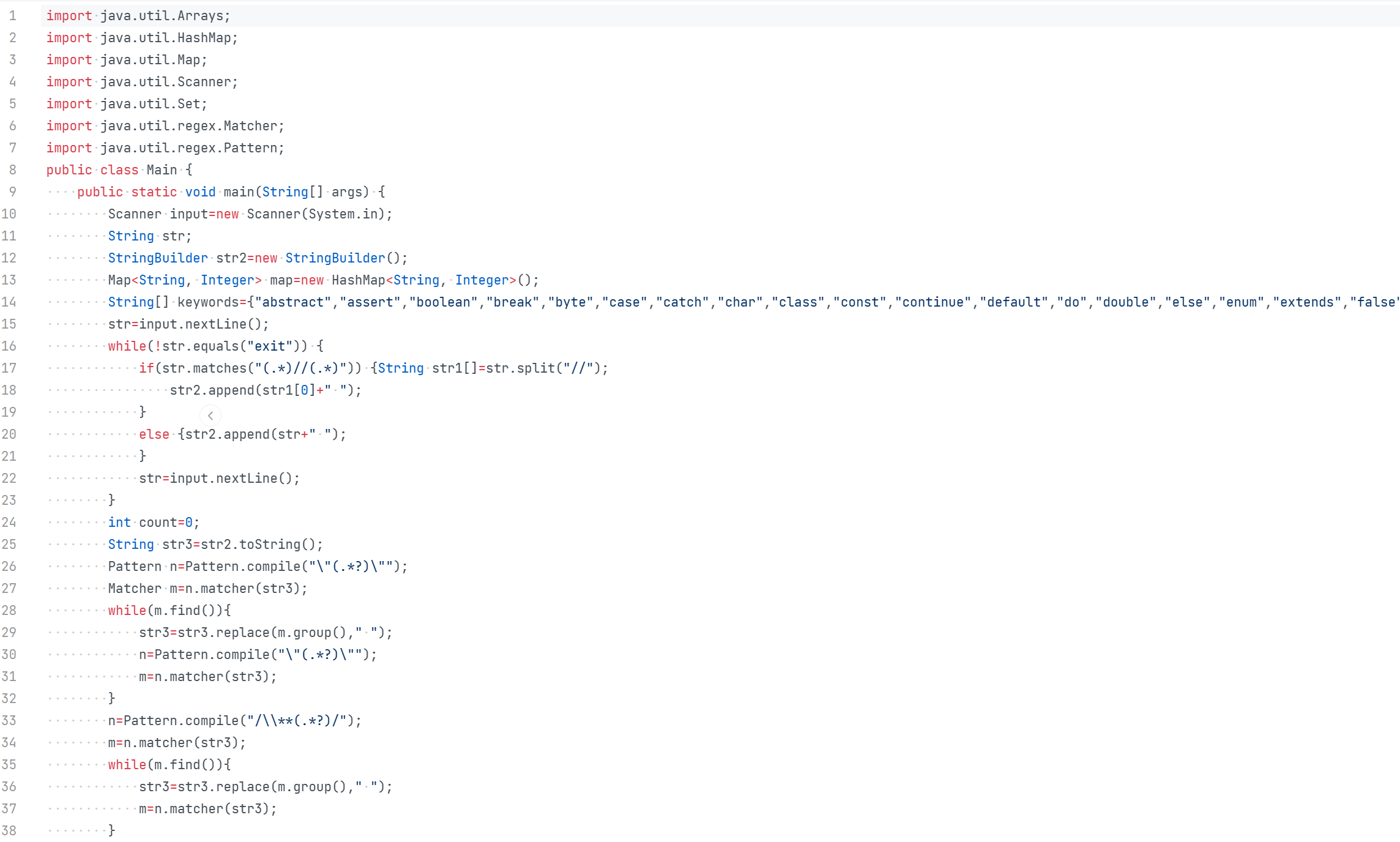The width and height of the screenshot is (1400, 842).
Task: Click line number 1 in gutter
Action: click(12, 16)
